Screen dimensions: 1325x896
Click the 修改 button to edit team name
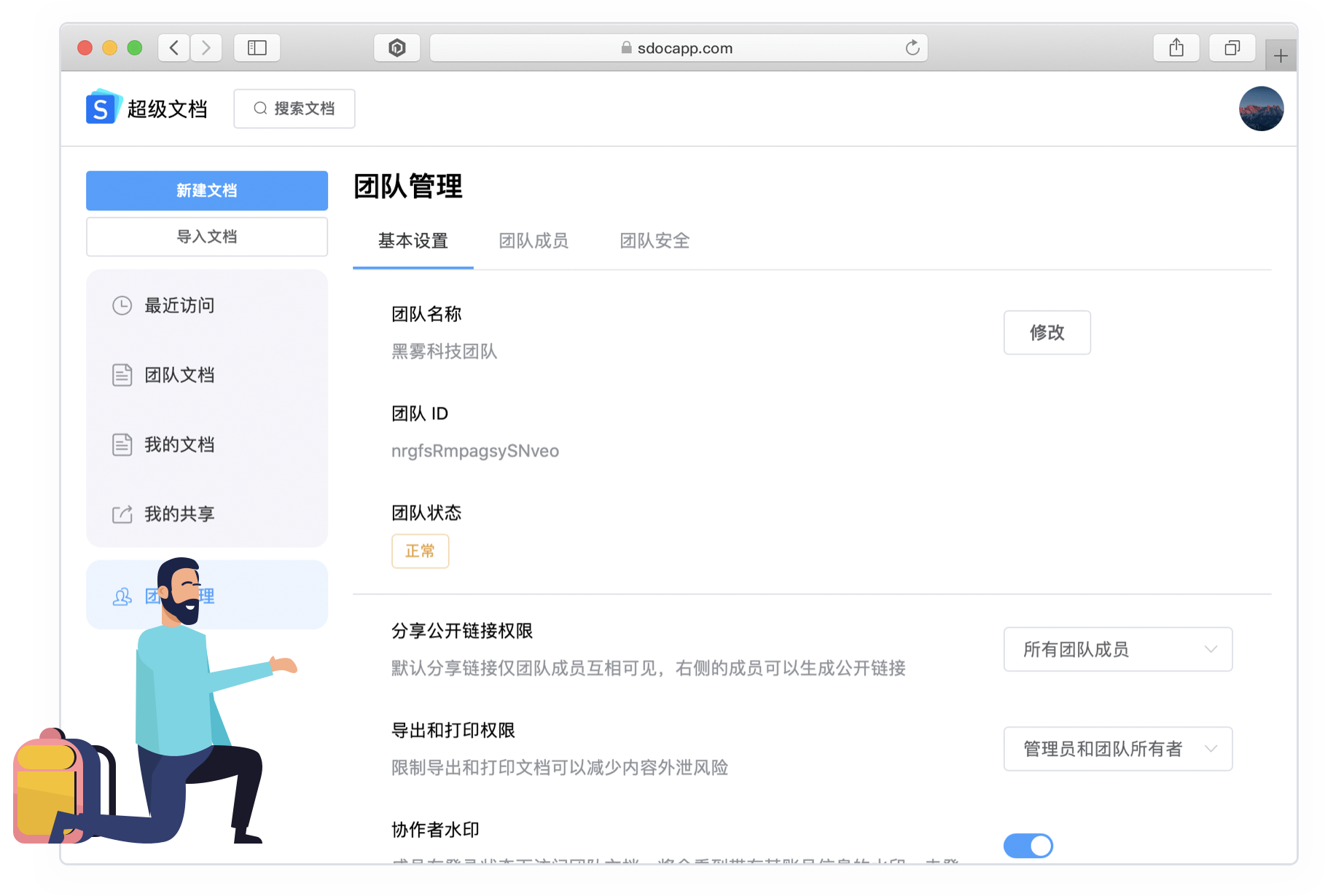tap(1047, 332)
